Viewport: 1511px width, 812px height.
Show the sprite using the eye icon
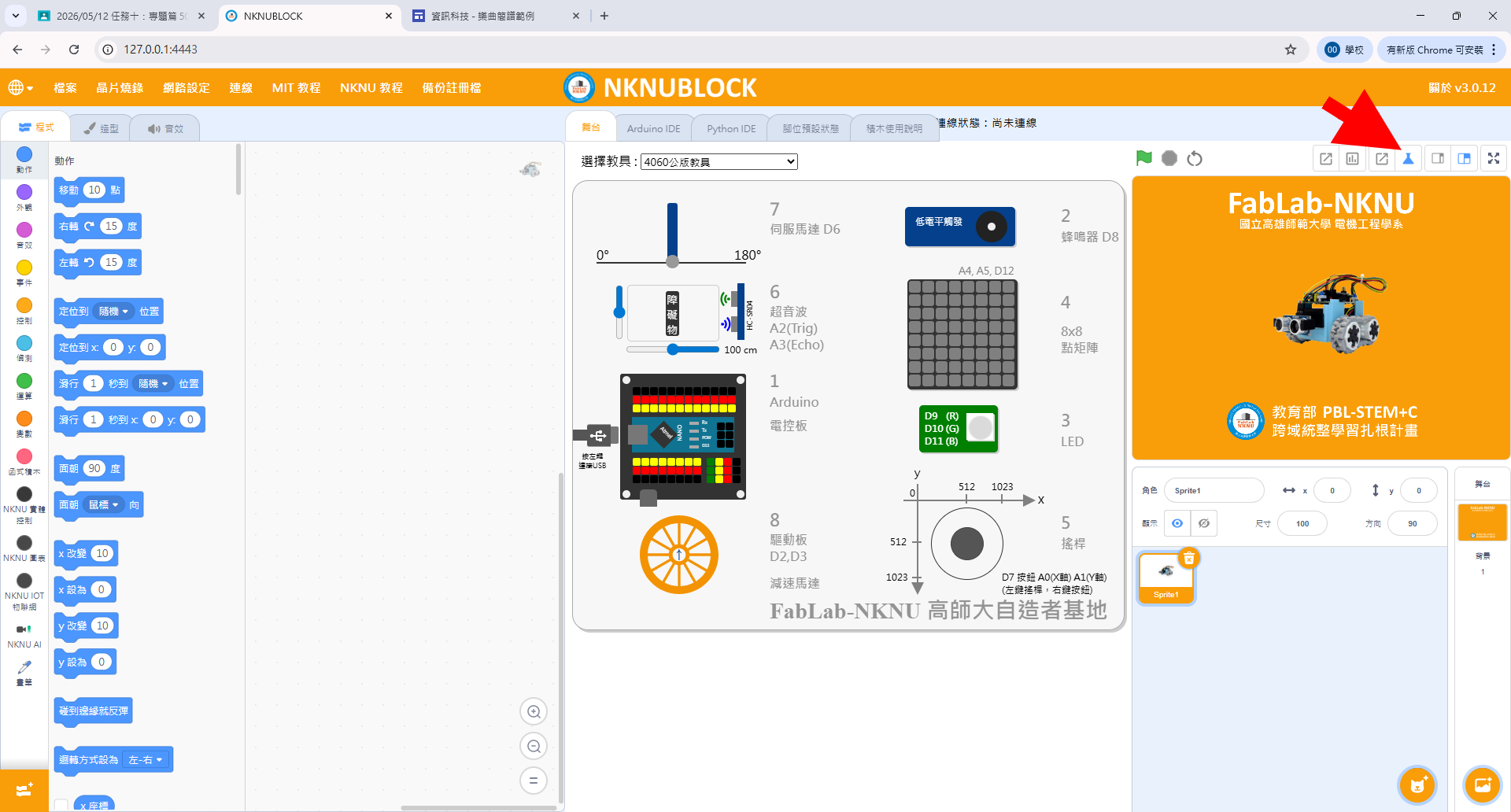point(1177,523)
